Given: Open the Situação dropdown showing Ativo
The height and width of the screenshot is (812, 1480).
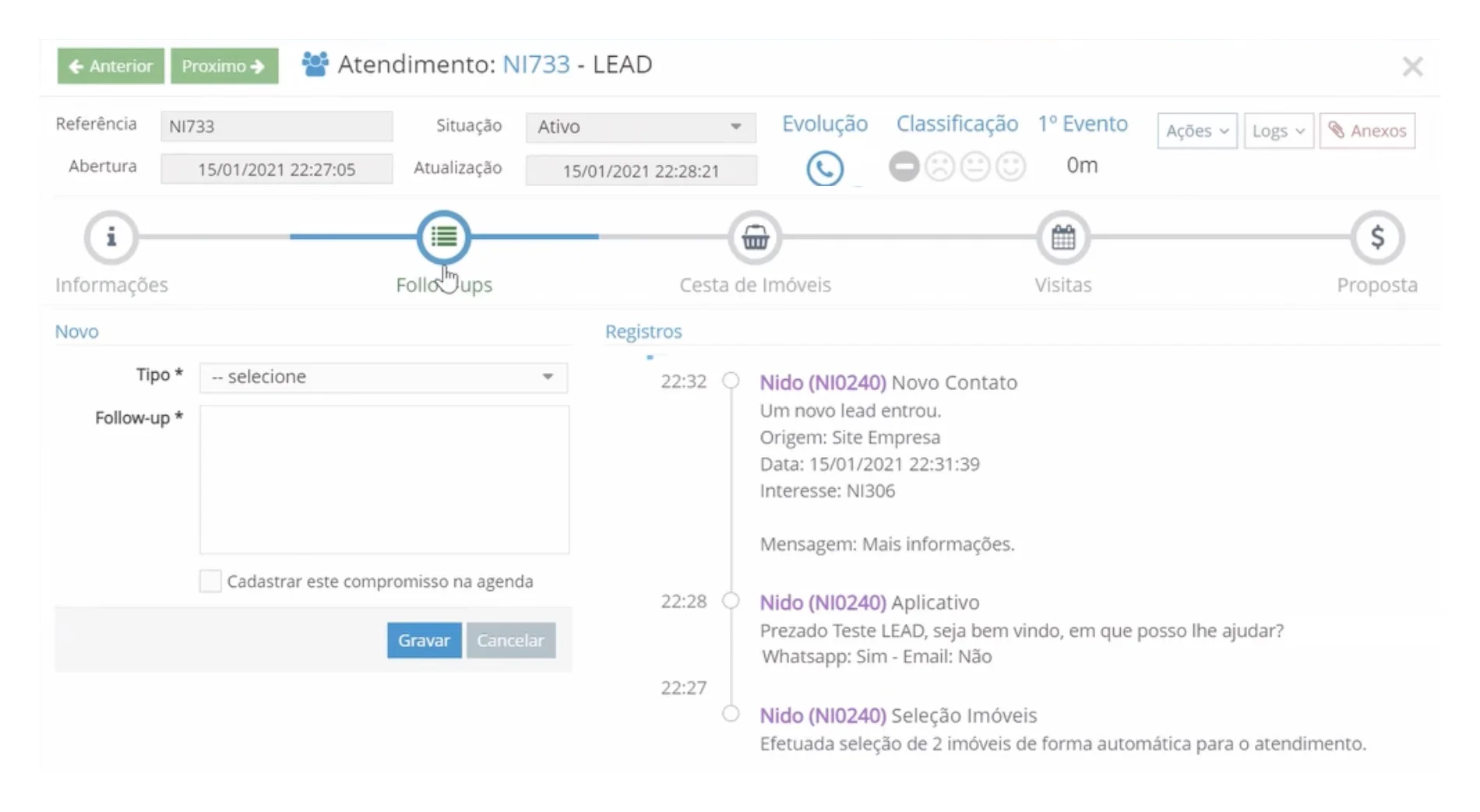Looking at the screenshot, I should tap(640, 127).
